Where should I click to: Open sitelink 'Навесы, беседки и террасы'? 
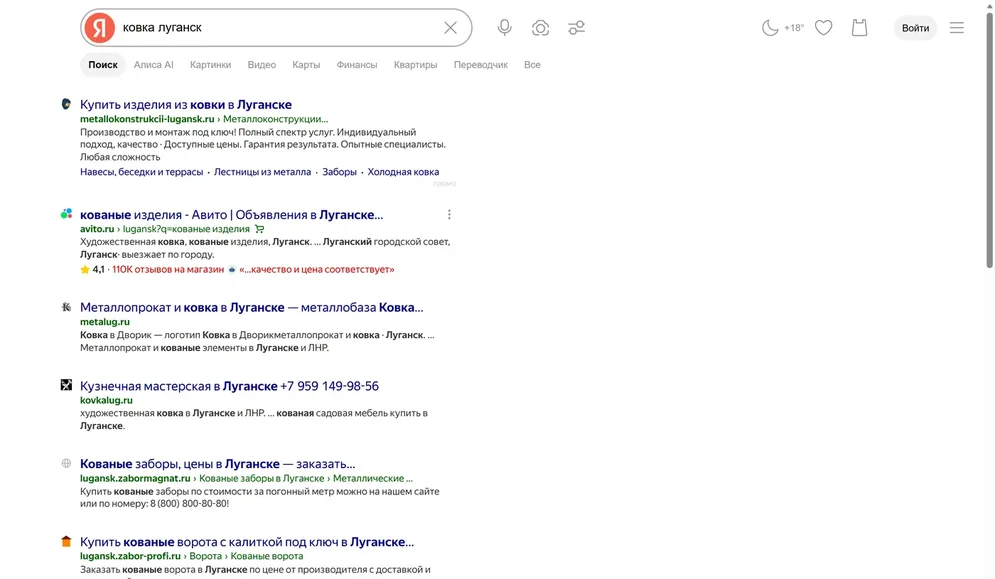tap(142, 172)
